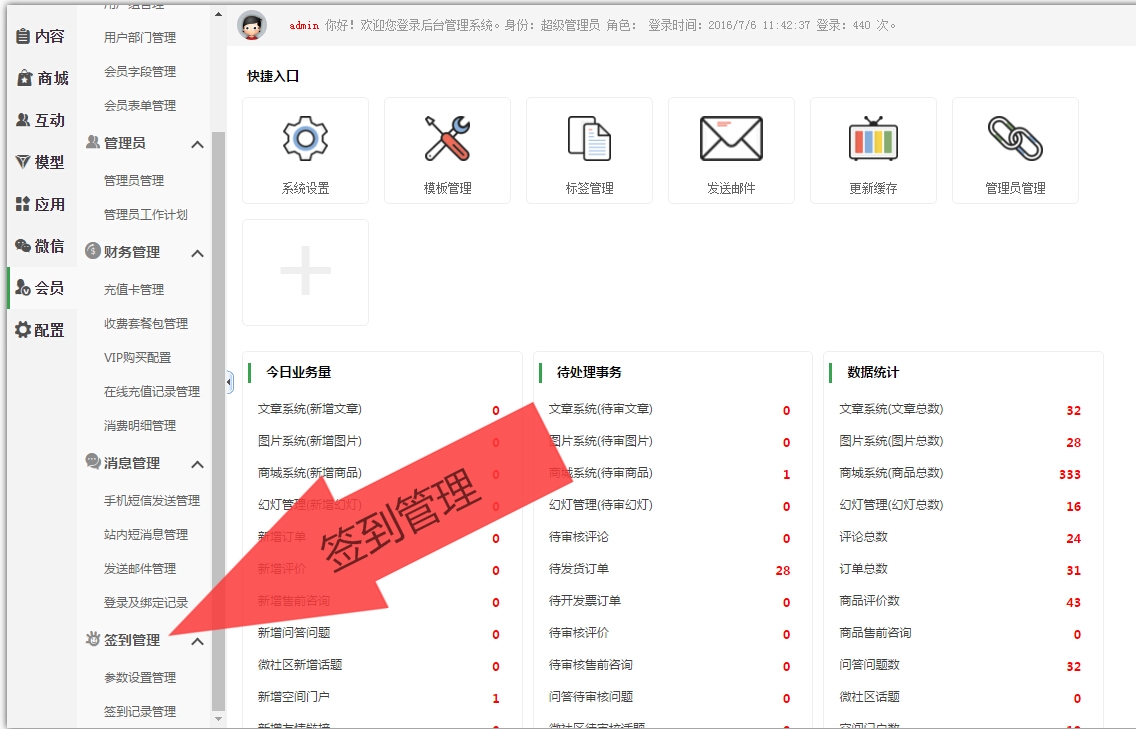Click the 商城 shopping bag icon
The image size is (1136, 729).
pyautogui.click(x=25, y=78)
